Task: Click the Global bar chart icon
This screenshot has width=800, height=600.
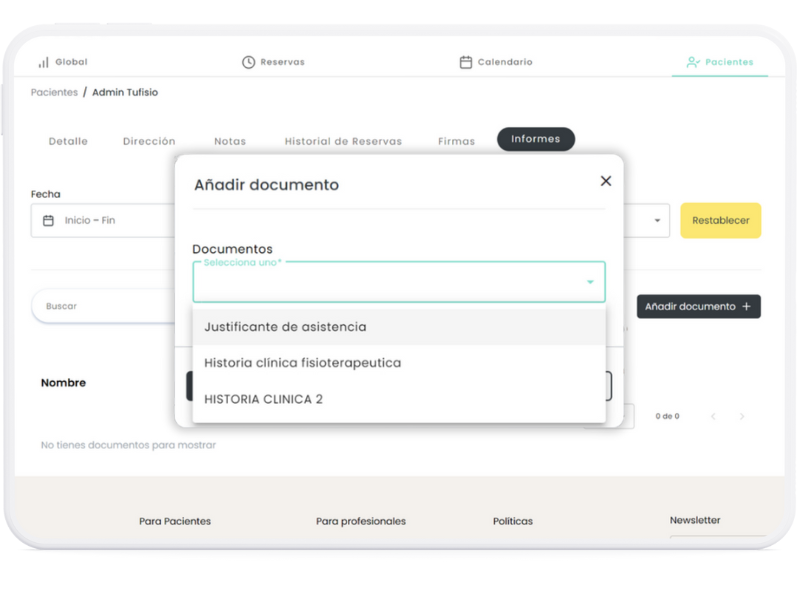Action: [44, 62]
